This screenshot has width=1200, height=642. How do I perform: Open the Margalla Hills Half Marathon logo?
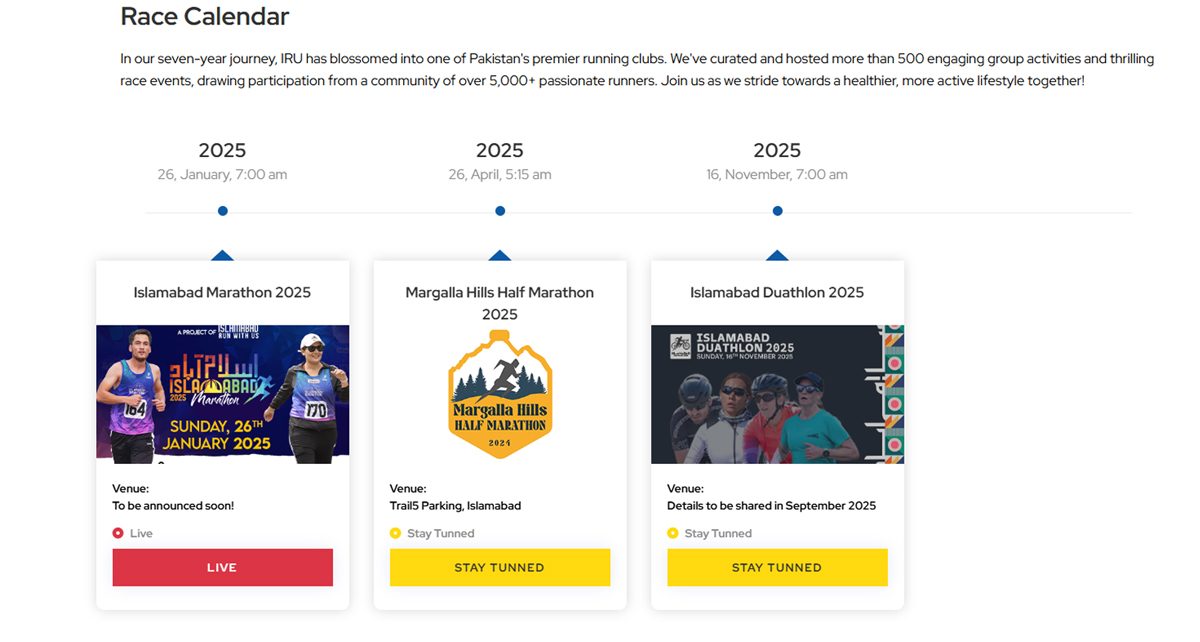[500, 394]
